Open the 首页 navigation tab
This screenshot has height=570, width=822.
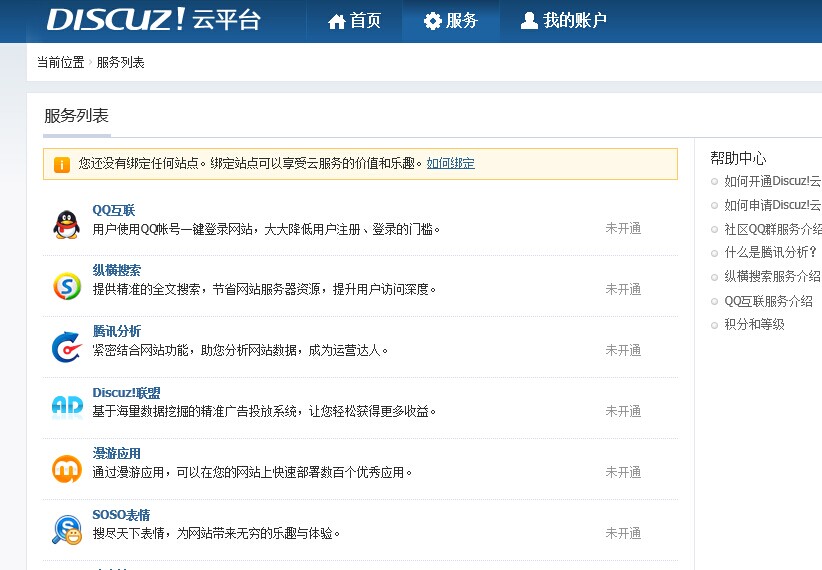pos(354,21)
